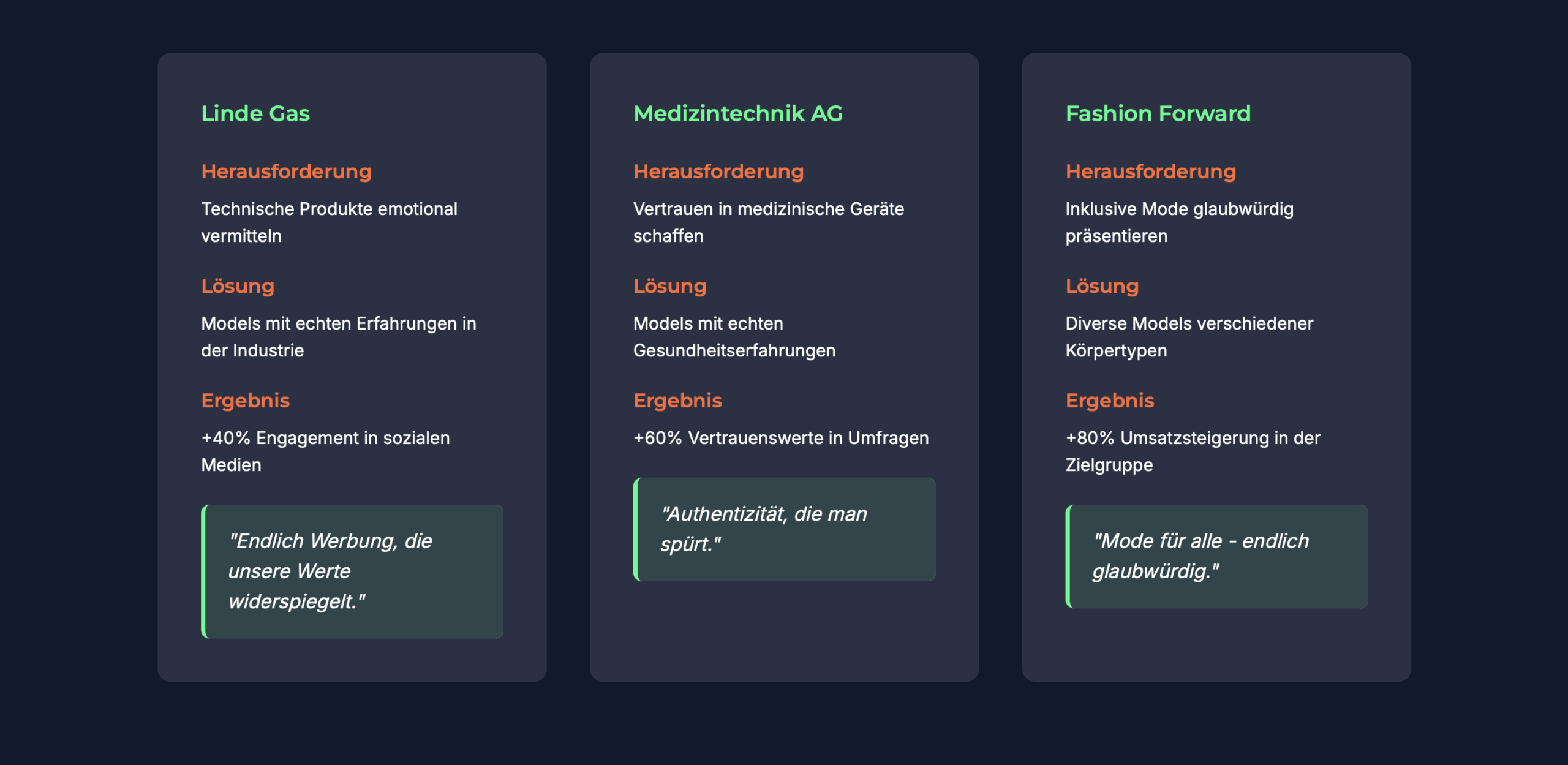1568x765 pixels.
Task: Click Lösung heading in Fashion Forward card
Action: 1102,286
